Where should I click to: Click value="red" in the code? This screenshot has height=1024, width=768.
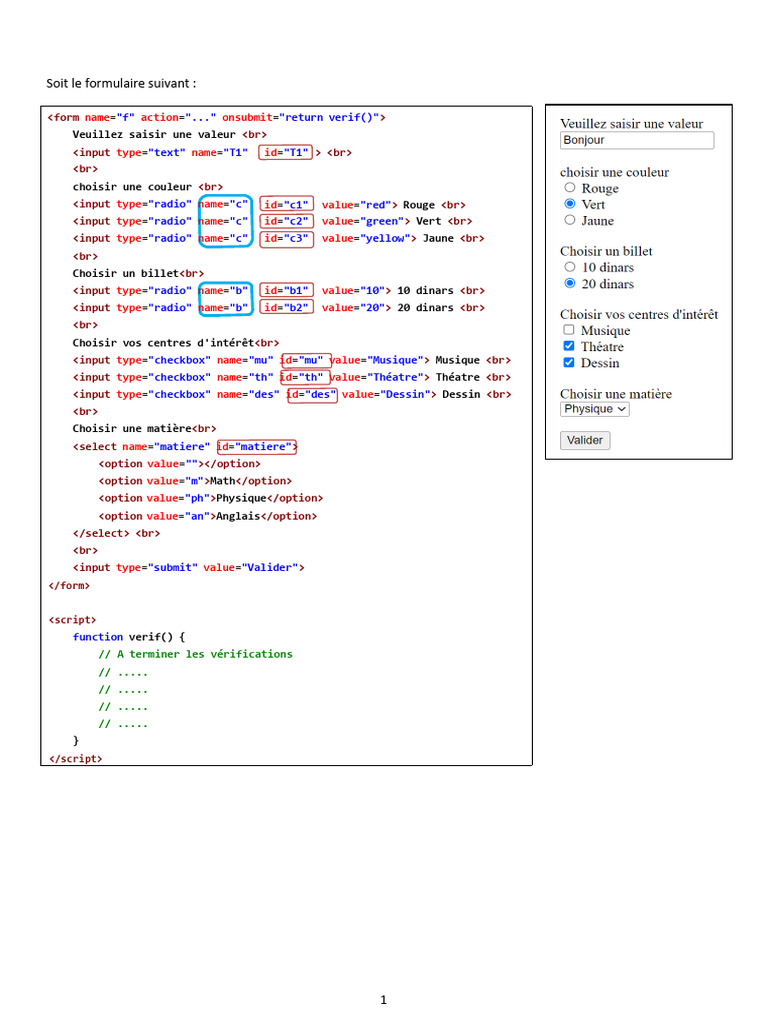pos(359,204)
